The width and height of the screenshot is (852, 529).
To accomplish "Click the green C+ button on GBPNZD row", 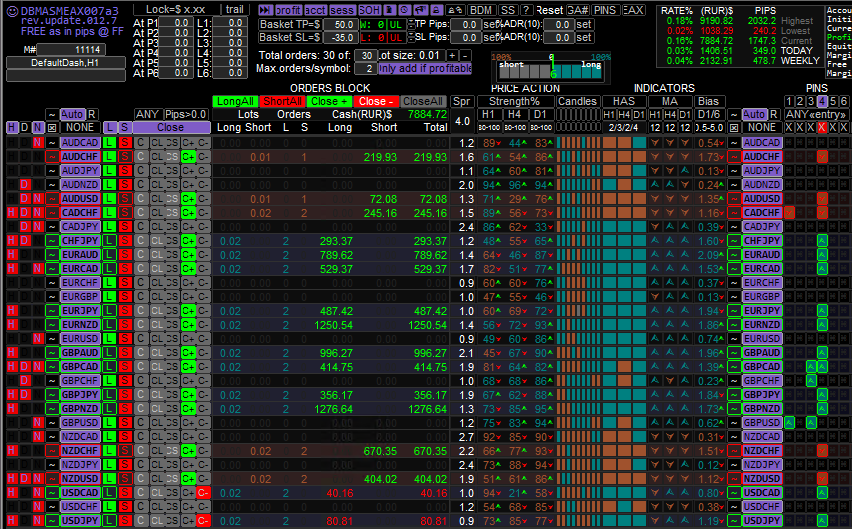I will 188,408.
